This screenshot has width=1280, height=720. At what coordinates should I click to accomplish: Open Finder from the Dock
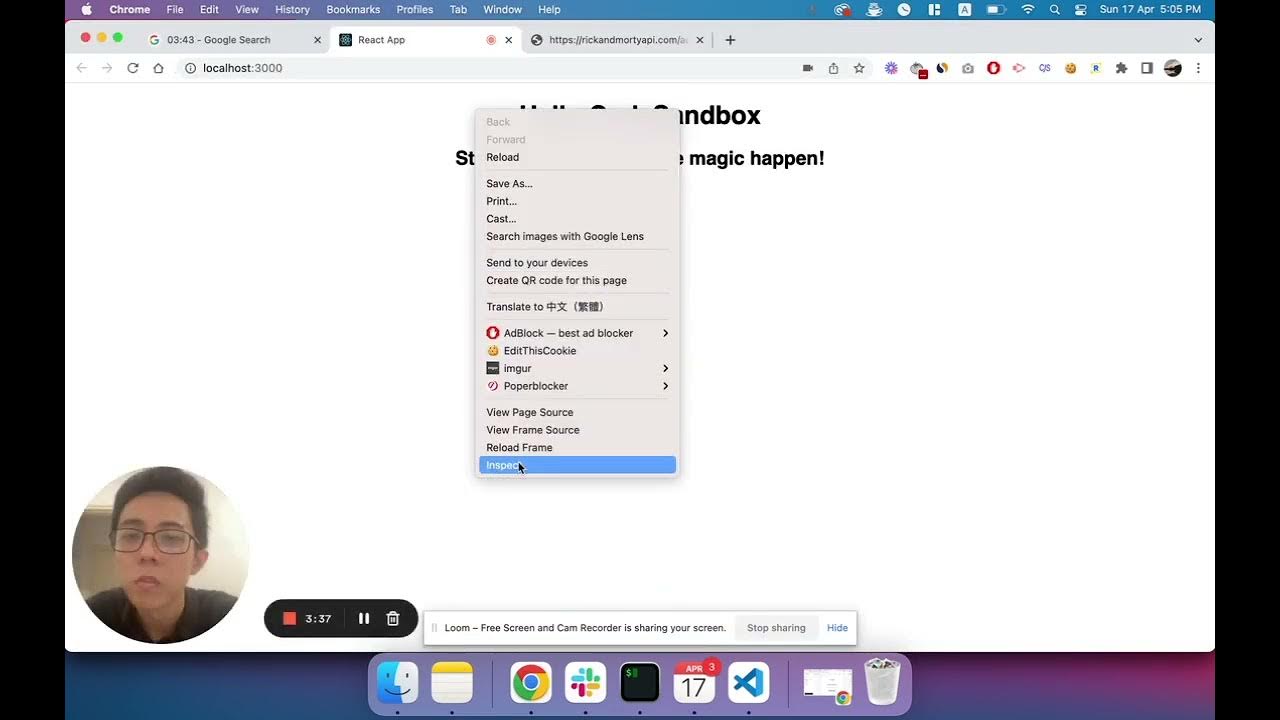[x=397, y=683]
